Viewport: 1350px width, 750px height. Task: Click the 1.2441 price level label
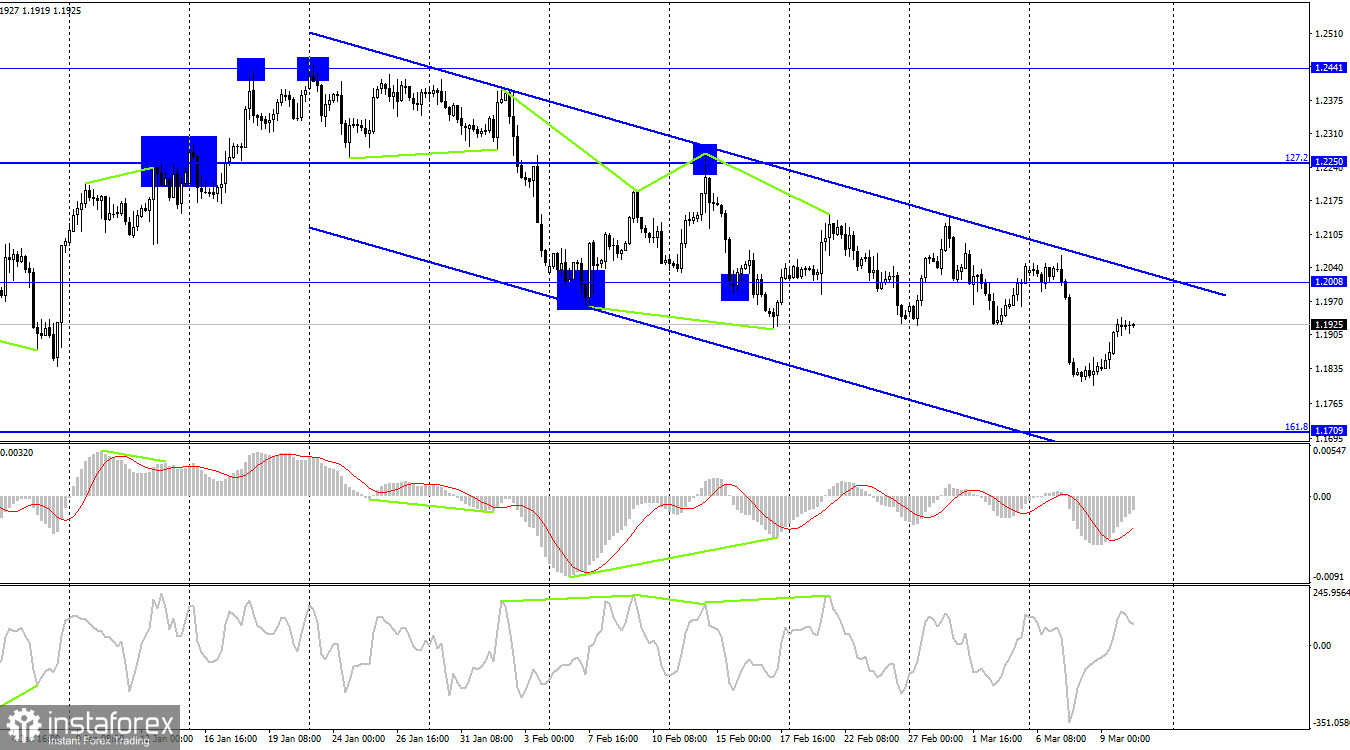pyautogui.click(x=1328, y=67)
